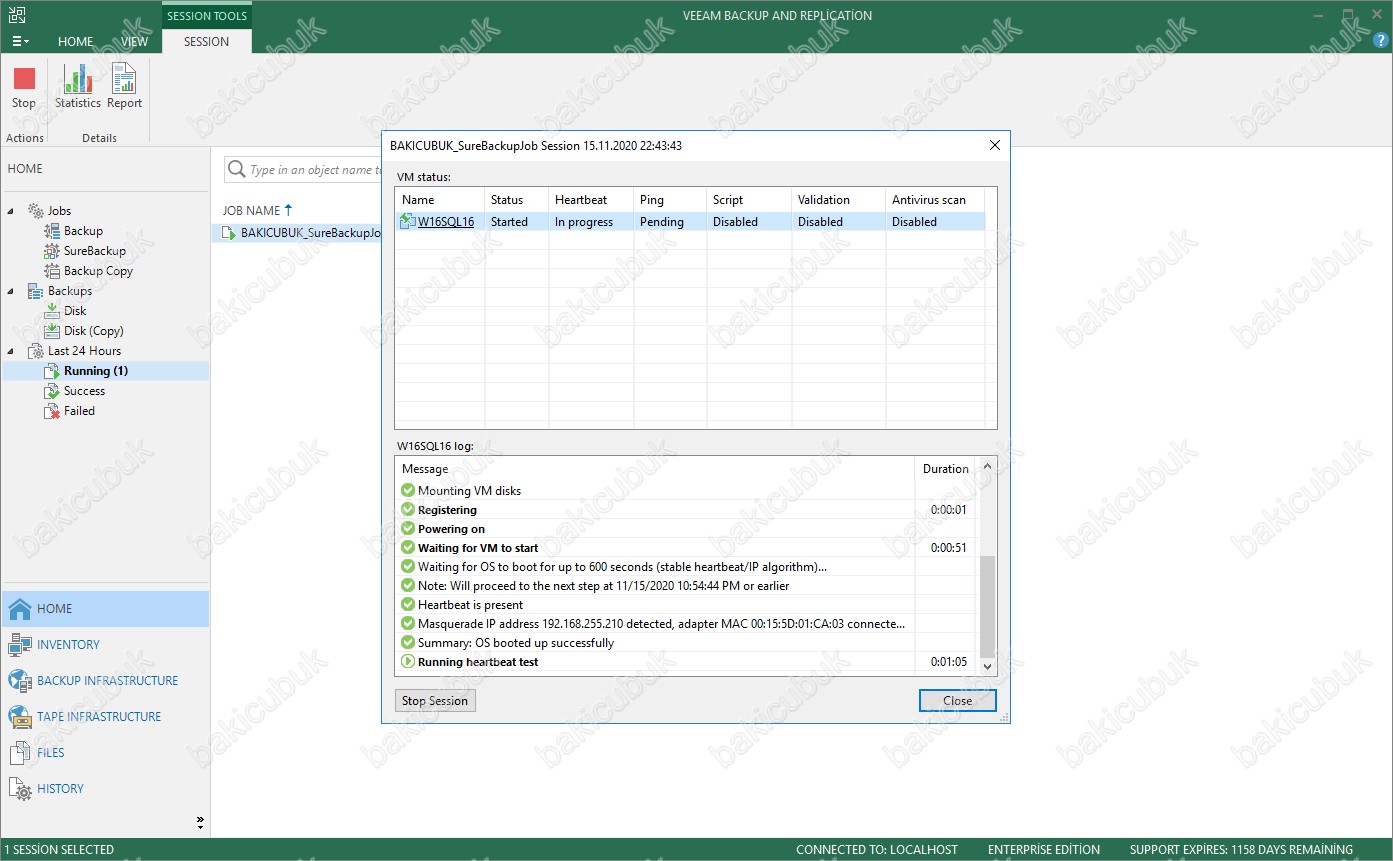Open the INVENTORY navigation view
The width and height of the screenshot is (1393, 861).
(105, 645)
